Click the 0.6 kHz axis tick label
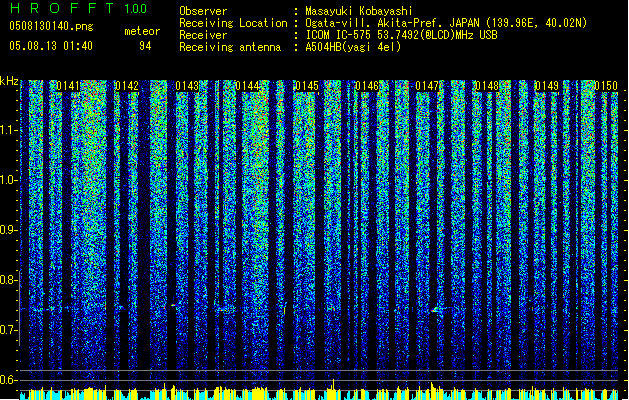 [8, 380]
